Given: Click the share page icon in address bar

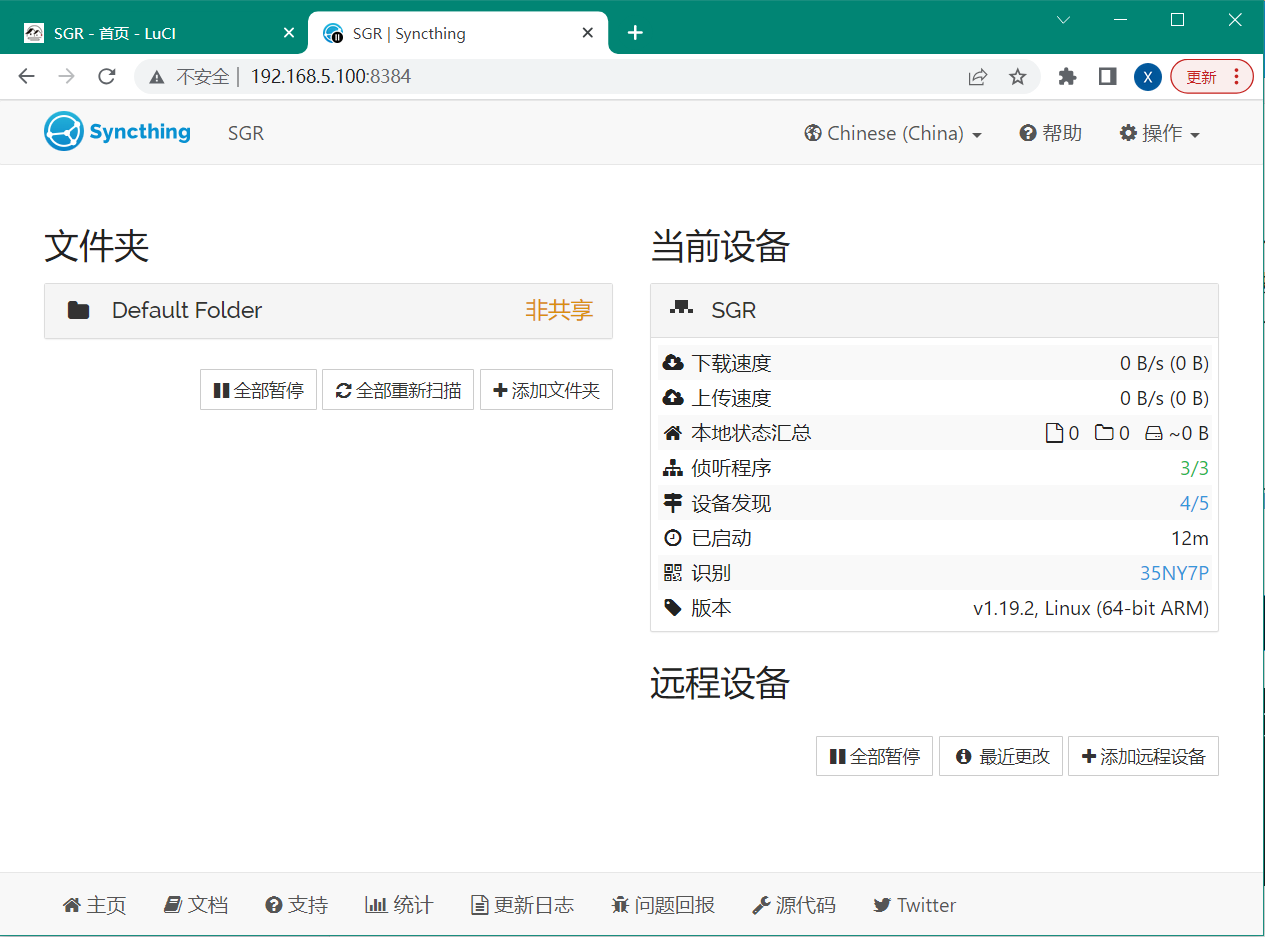Looking at the screenshot, I should (978, 77).
